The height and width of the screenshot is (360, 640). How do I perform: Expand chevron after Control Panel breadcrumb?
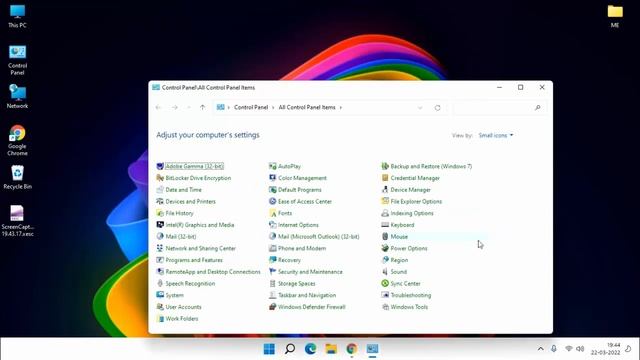point(273,108)
